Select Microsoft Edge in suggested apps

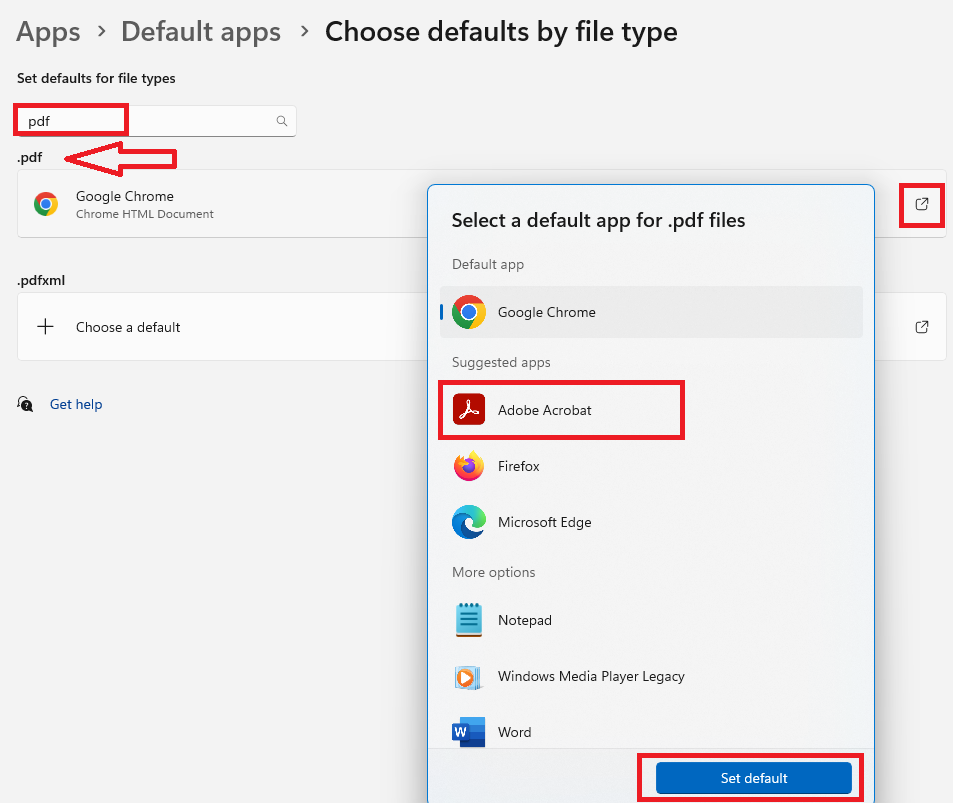point(651,522)
